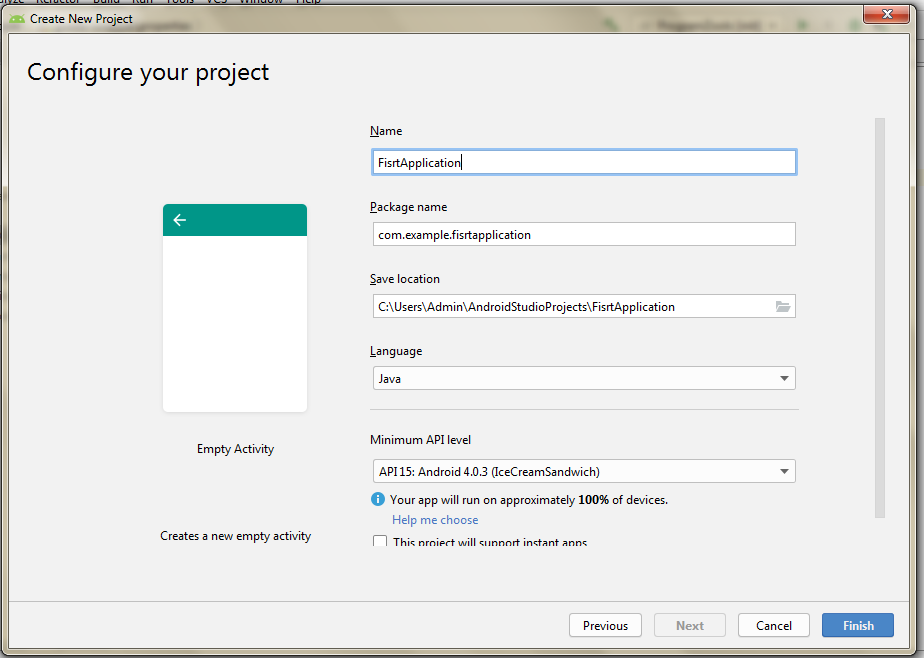924x658 pixels.
Task: Click the Create New Project title bar
Action: pos(400,18)
